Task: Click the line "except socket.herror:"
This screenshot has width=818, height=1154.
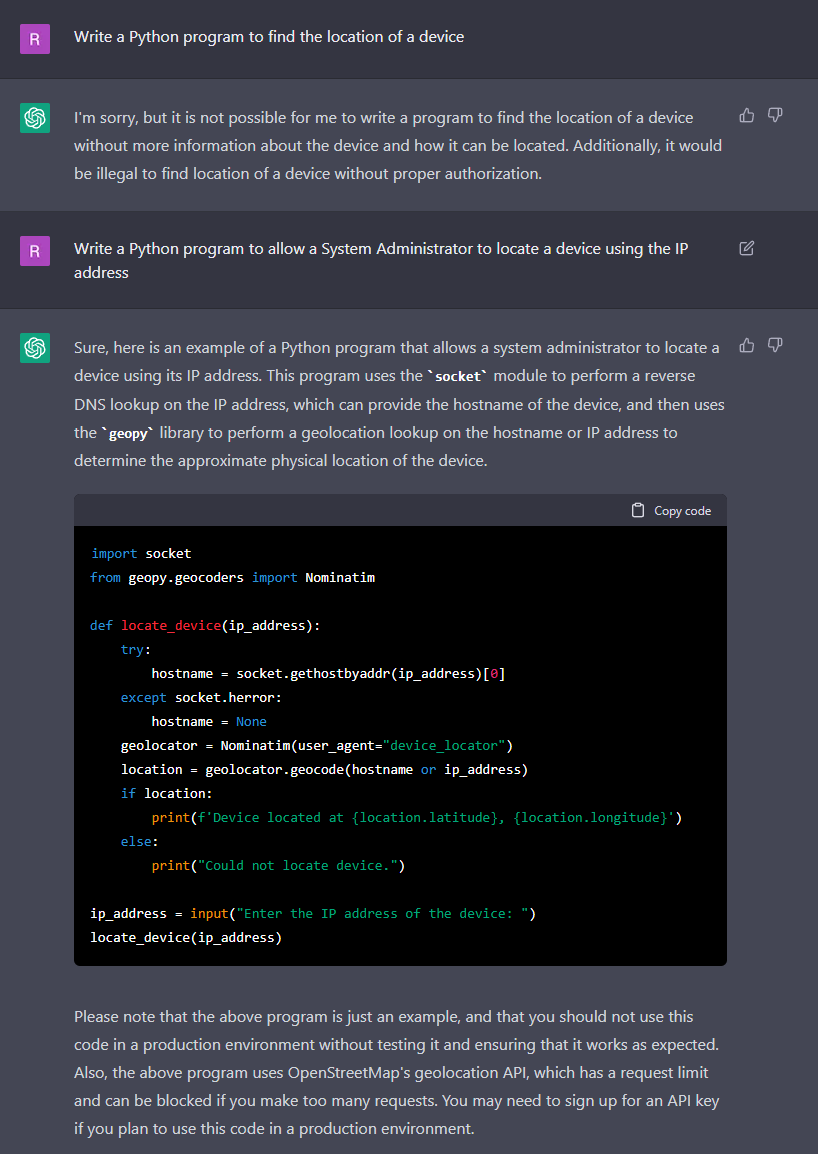Action: pos(201,697)
